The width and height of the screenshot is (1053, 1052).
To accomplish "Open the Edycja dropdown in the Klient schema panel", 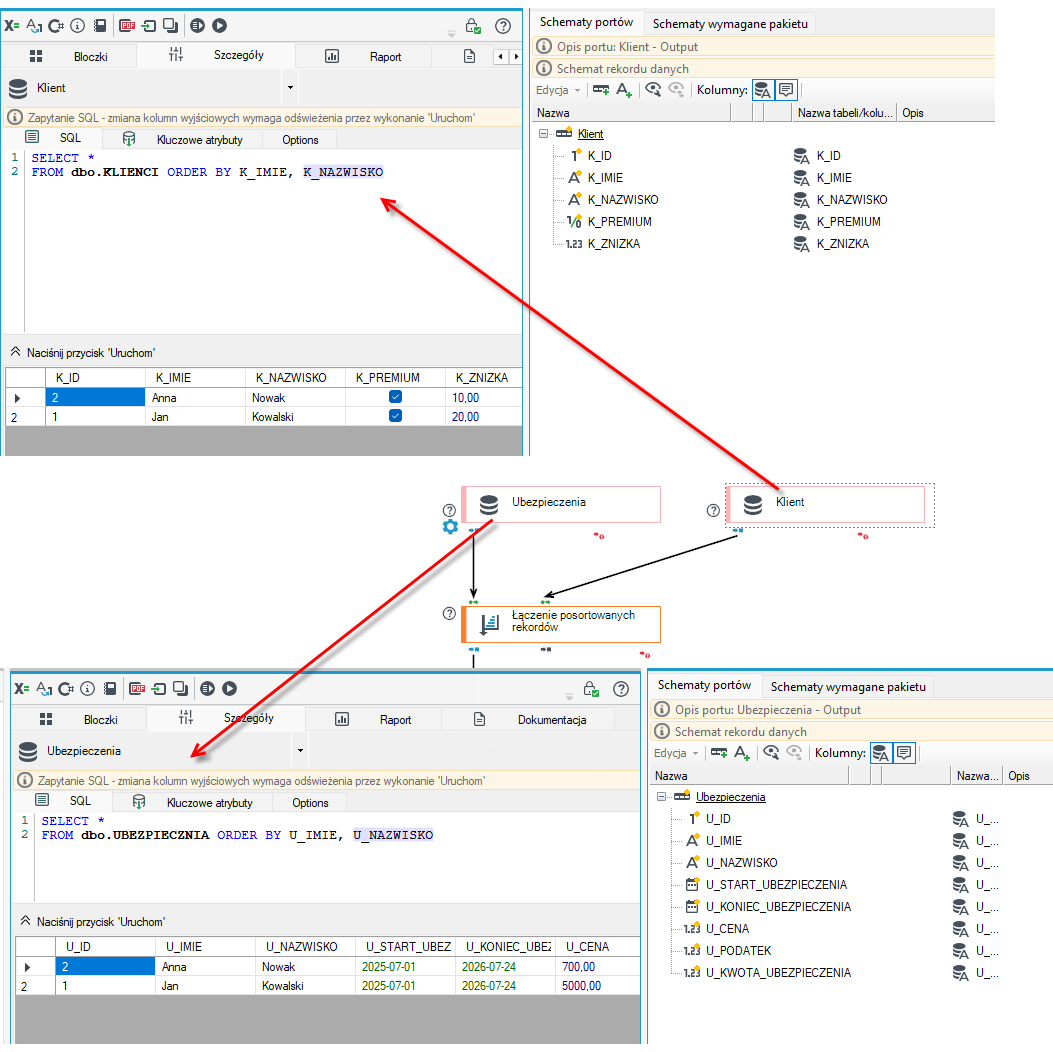I will tap(558, 90).
